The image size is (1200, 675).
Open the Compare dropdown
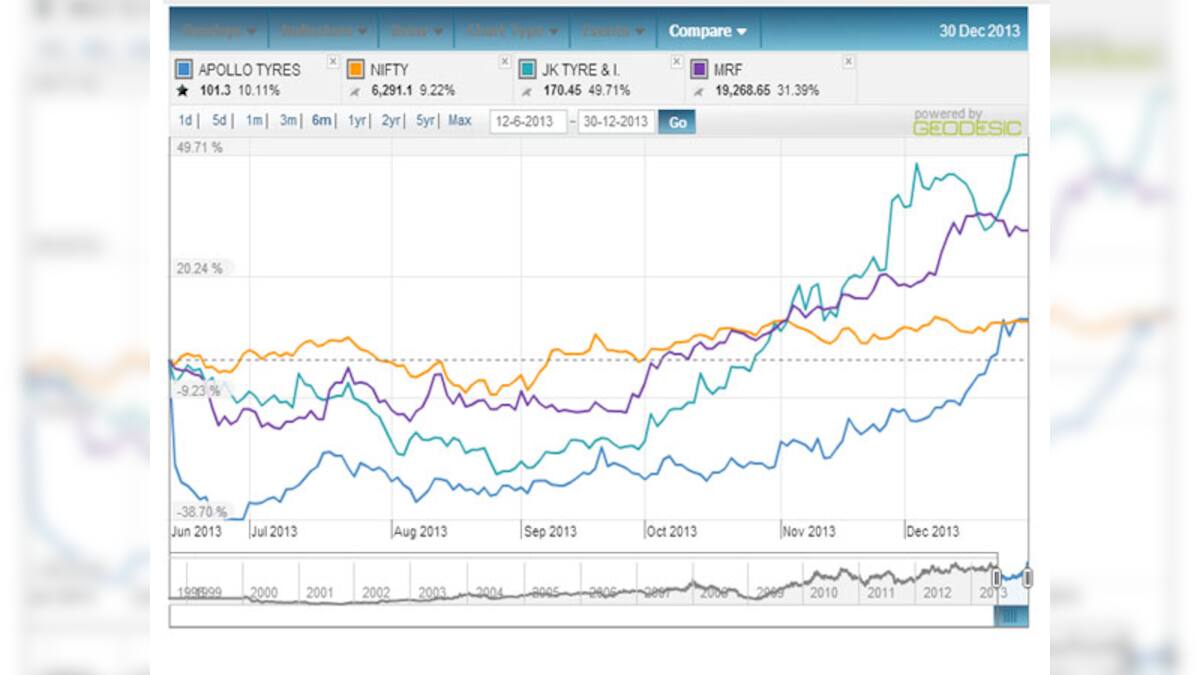click(x=703, y=31)
